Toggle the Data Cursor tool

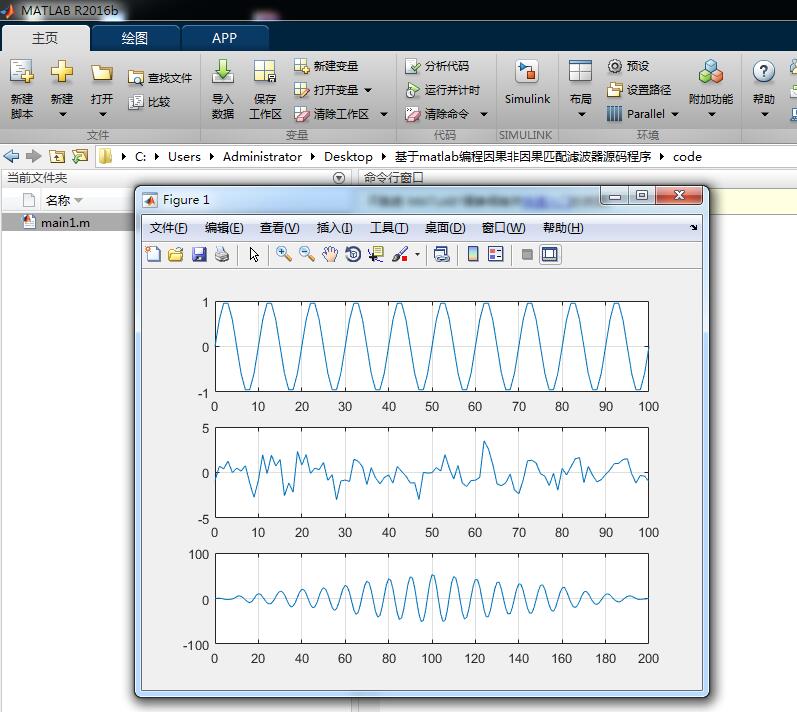[x=376, y=254]
